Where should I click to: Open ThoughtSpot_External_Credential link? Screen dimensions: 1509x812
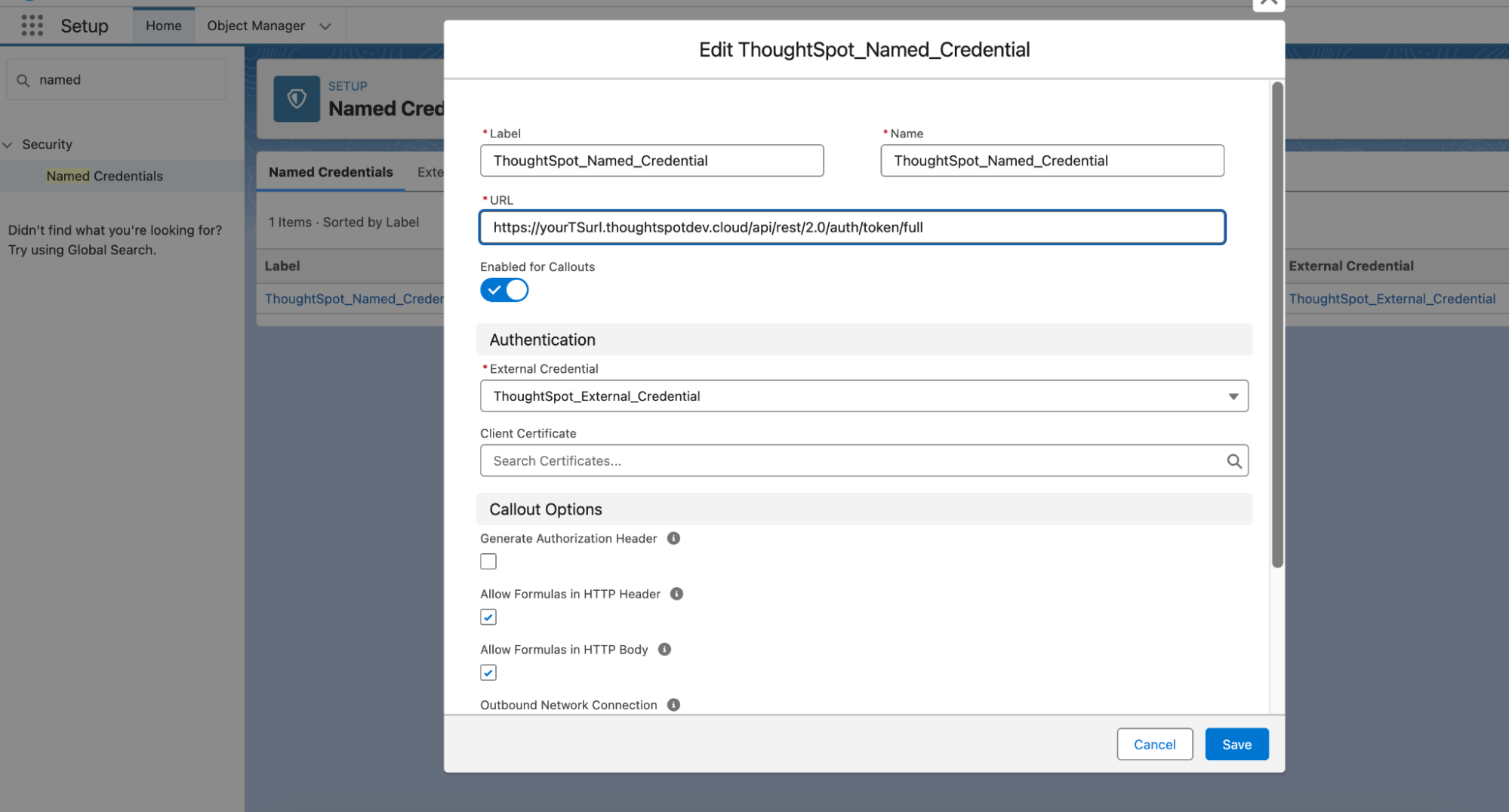point(1393,298)
